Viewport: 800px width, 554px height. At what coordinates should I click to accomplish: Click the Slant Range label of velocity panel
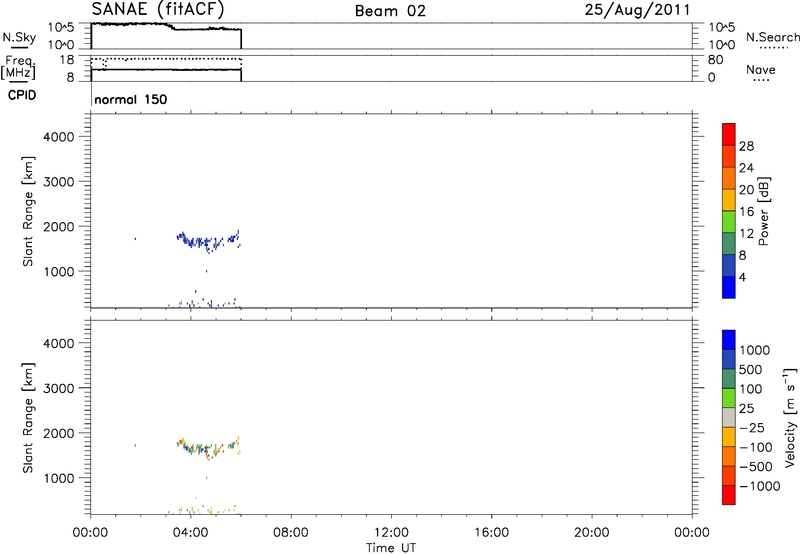[28, 417]
